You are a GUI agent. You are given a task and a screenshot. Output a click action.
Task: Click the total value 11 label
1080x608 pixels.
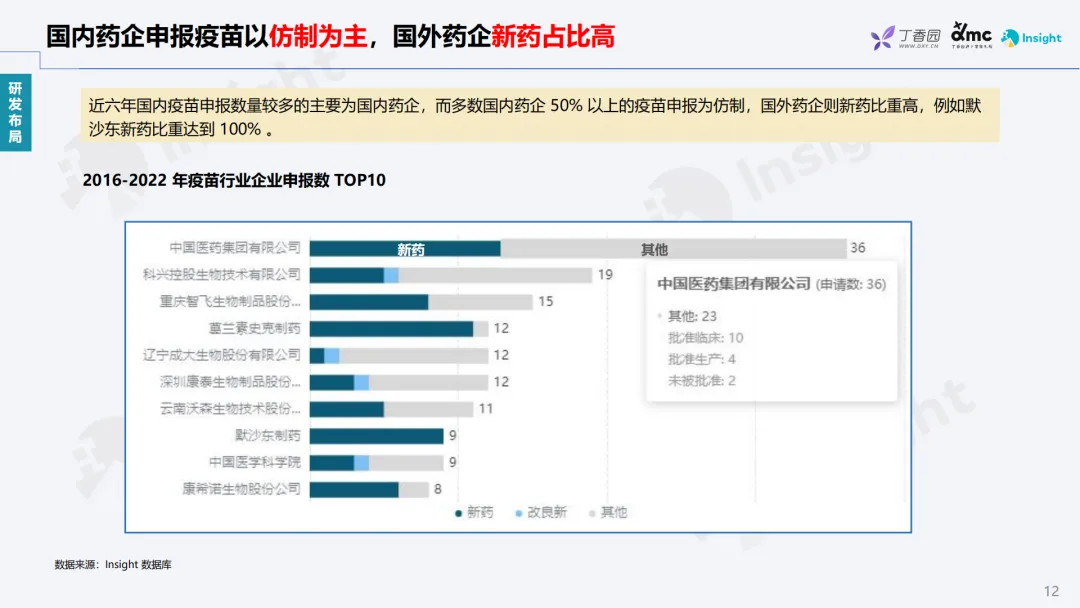486,409
